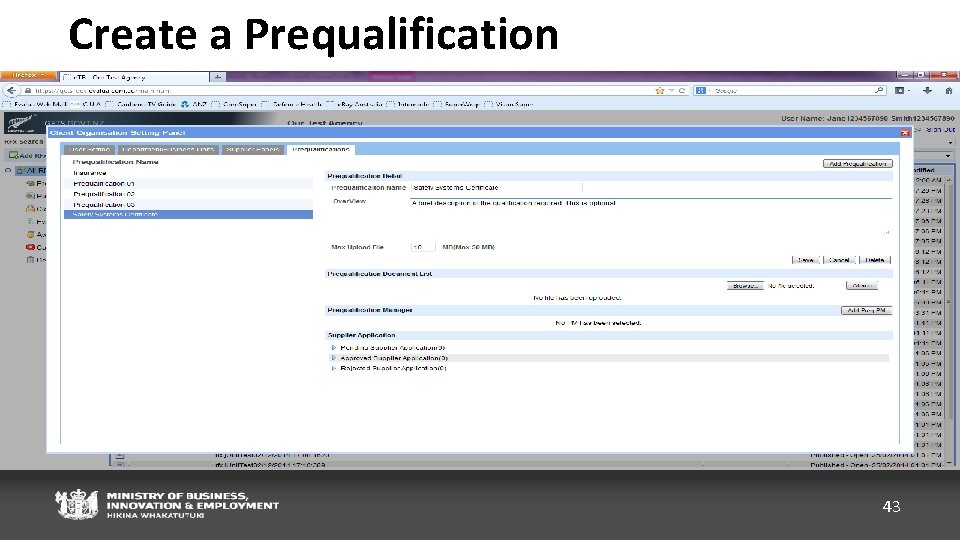Click the Browse file button
The height and width of the screenshot is (540, 960).
pos(745,286)
